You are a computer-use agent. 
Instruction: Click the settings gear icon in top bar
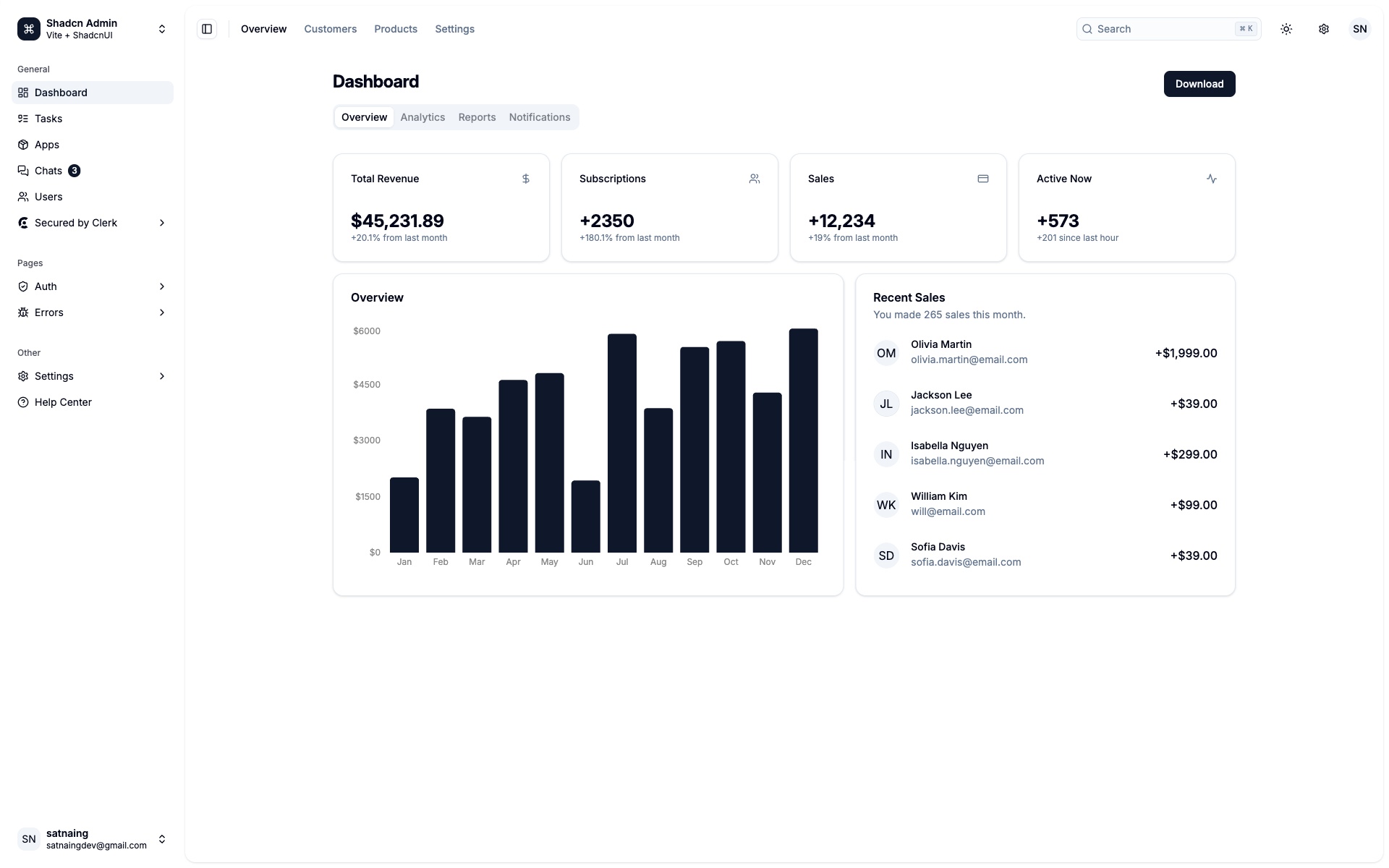1324,29
